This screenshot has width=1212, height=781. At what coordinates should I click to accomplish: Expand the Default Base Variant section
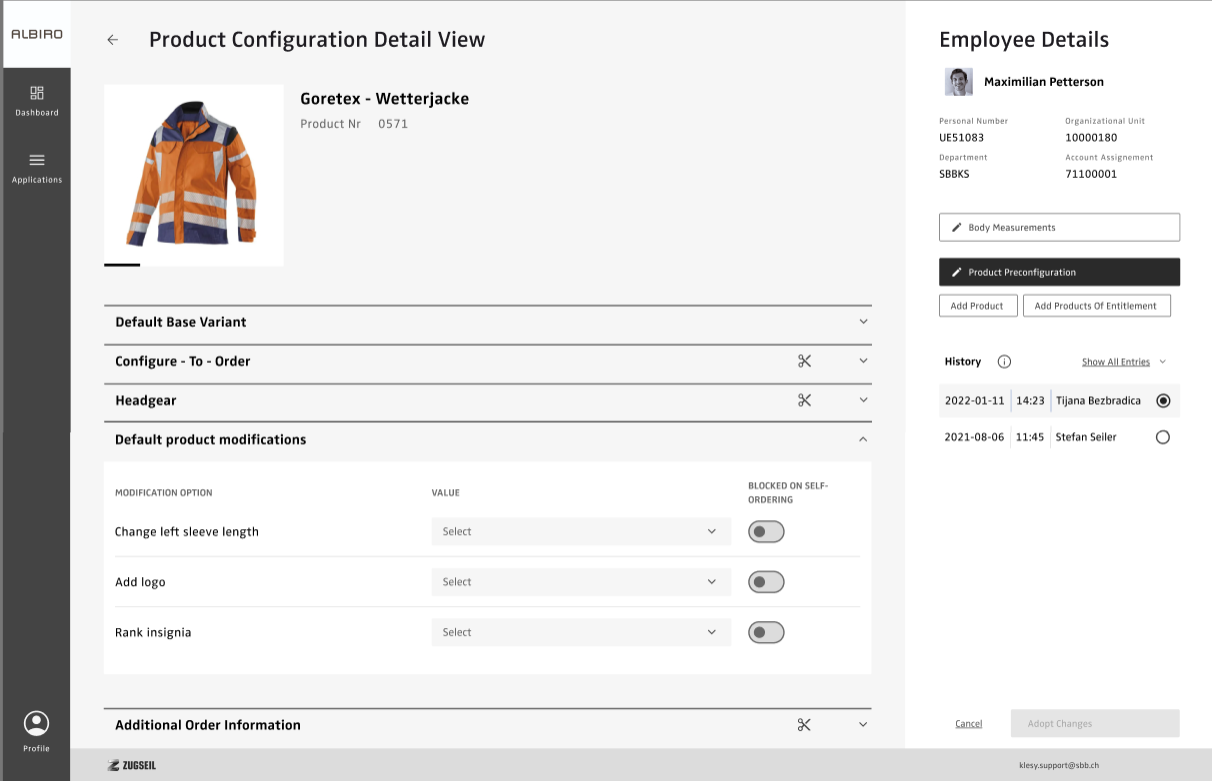[863, 322]
